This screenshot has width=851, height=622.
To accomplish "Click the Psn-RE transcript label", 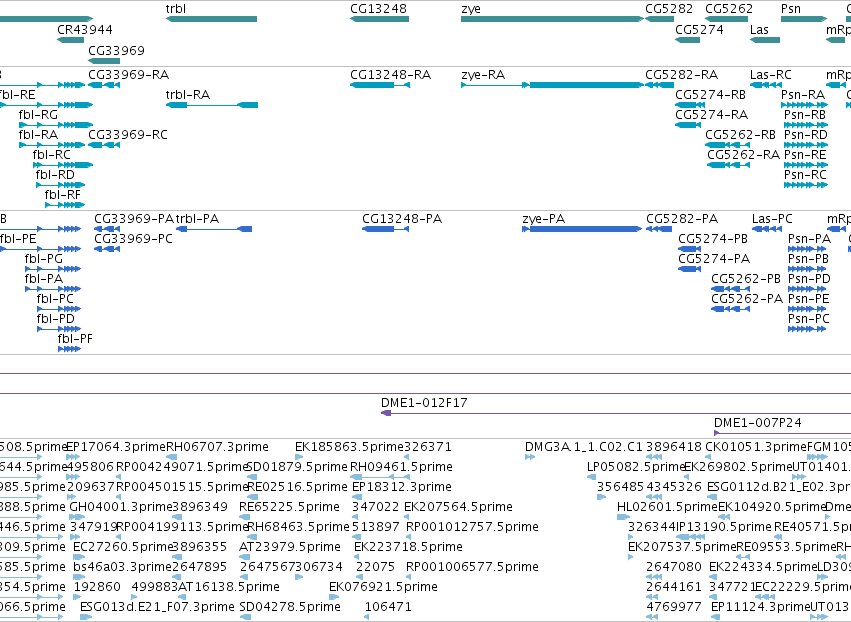I will (805, 155).
